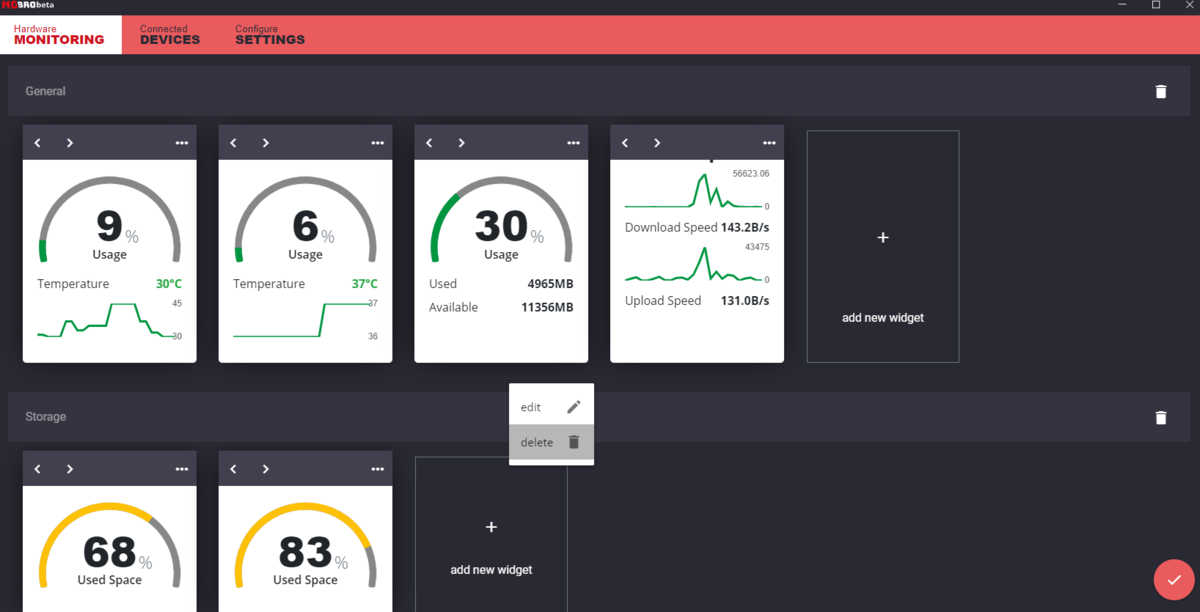Click the Storage section title
The image size is (1200, 612).
click(x=46, y=417)
